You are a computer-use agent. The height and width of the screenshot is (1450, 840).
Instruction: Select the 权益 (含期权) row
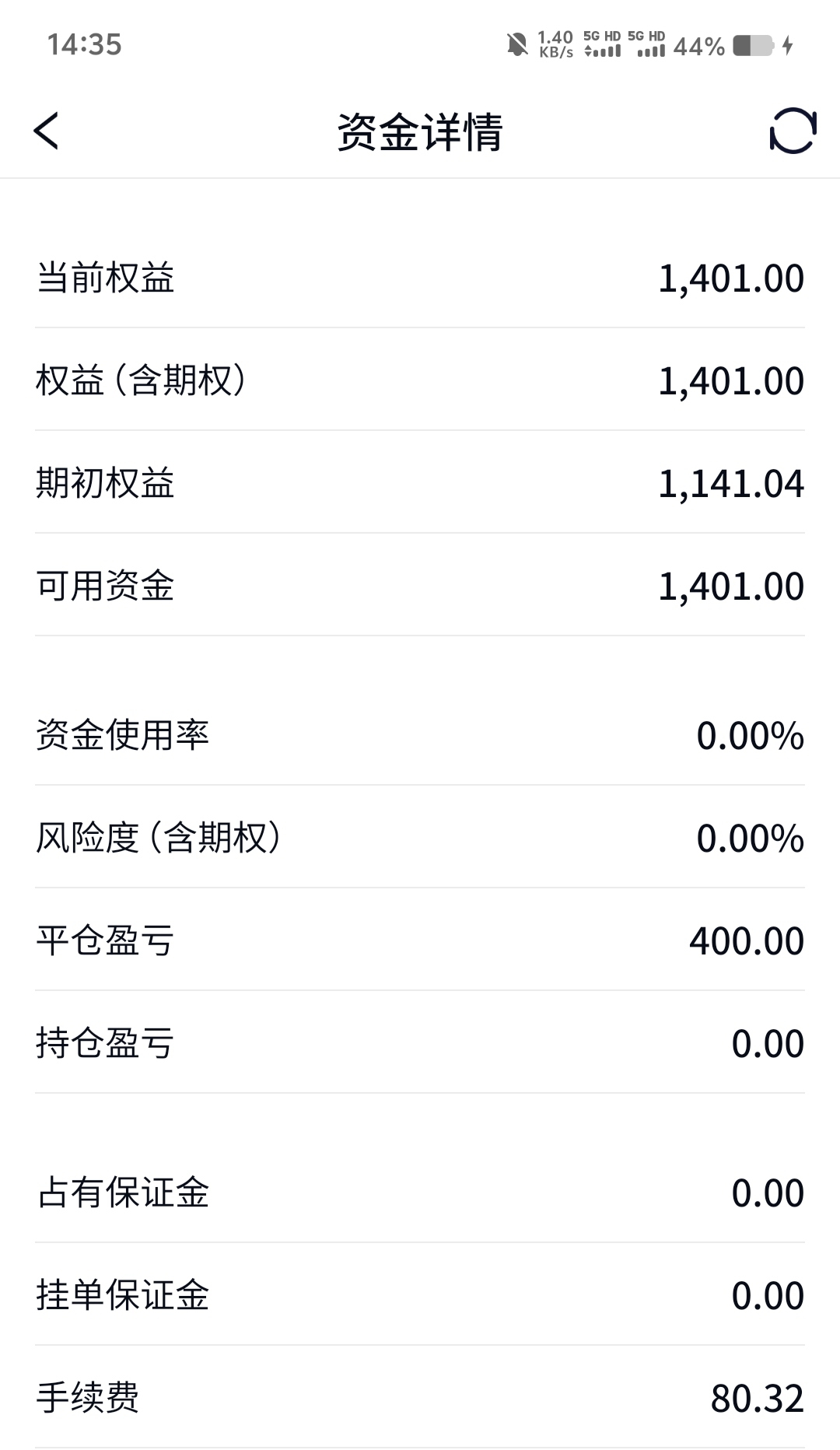point(420,380)
